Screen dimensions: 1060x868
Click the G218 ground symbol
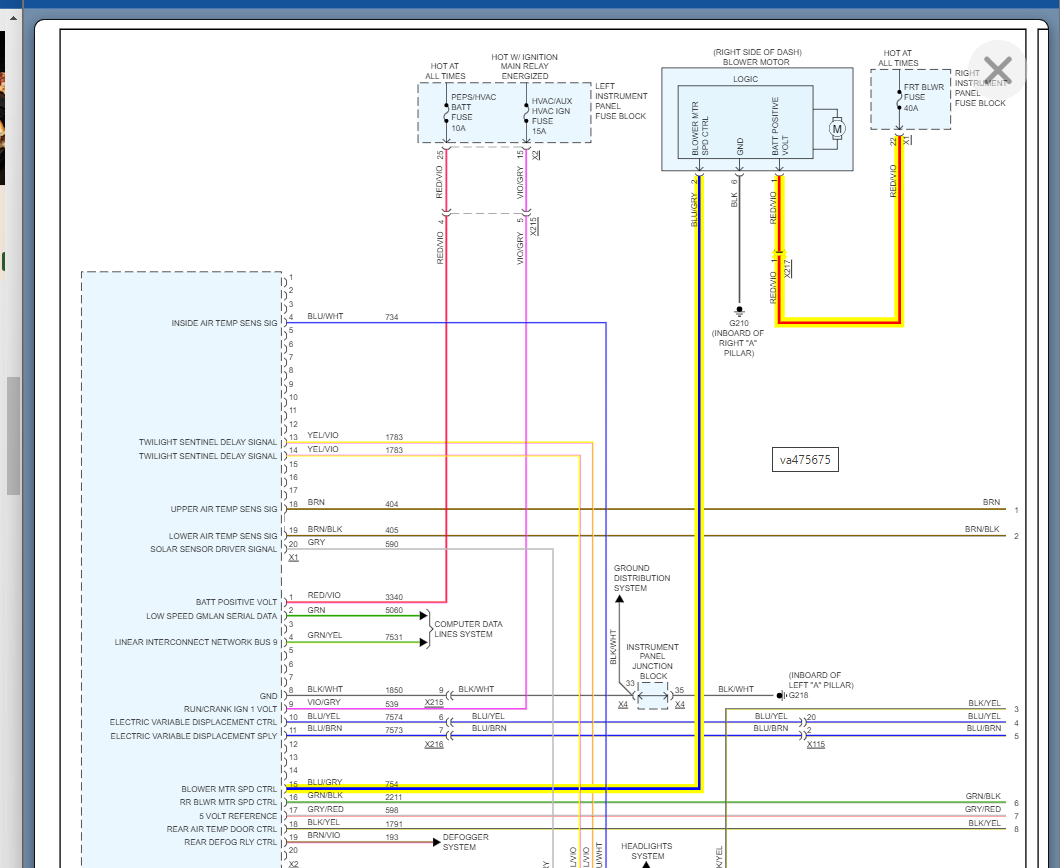pos(780,695)
